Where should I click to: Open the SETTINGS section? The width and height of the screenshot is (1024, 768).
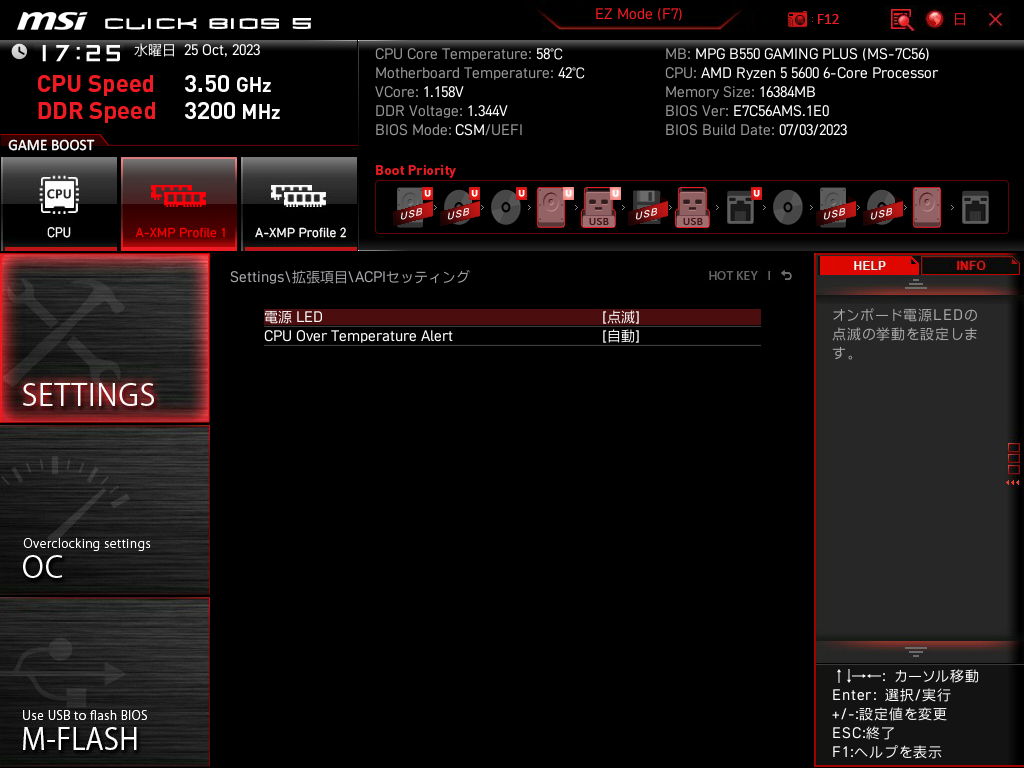[x=104, y=335]
